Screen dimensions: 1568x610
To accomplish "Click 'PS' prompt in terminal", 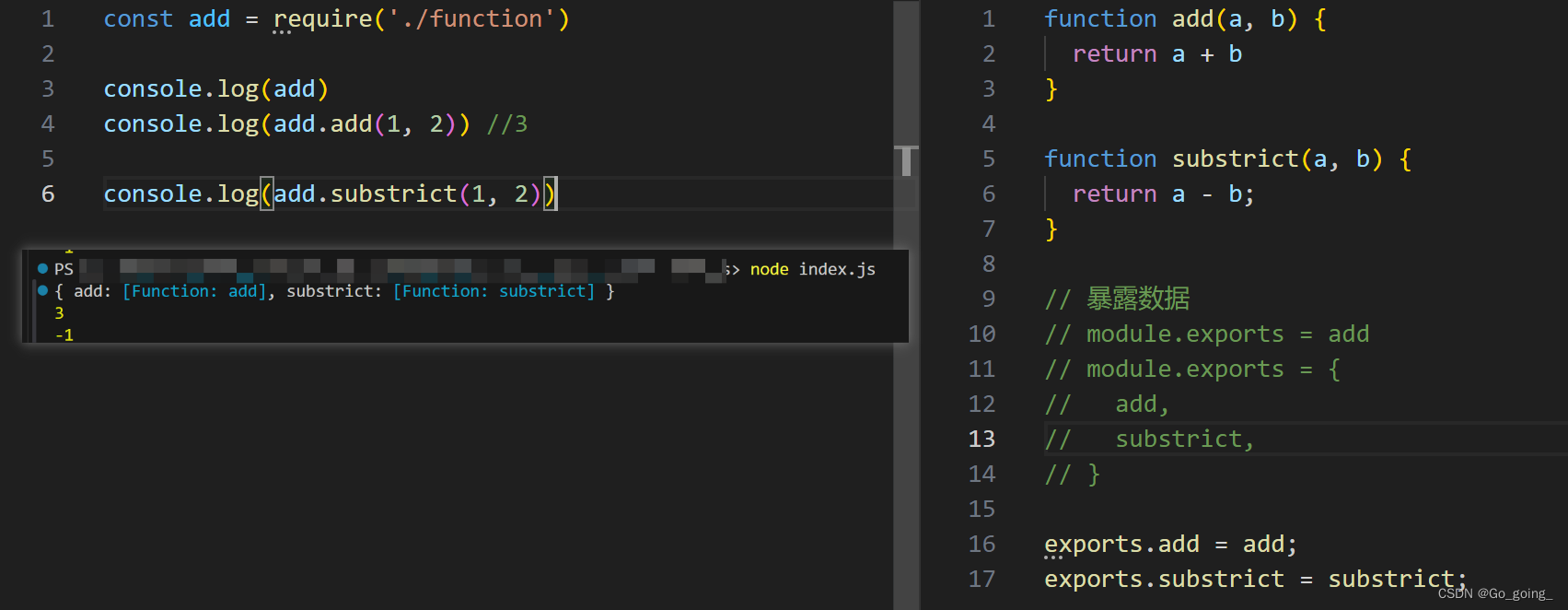I will (x=64, y=269).
